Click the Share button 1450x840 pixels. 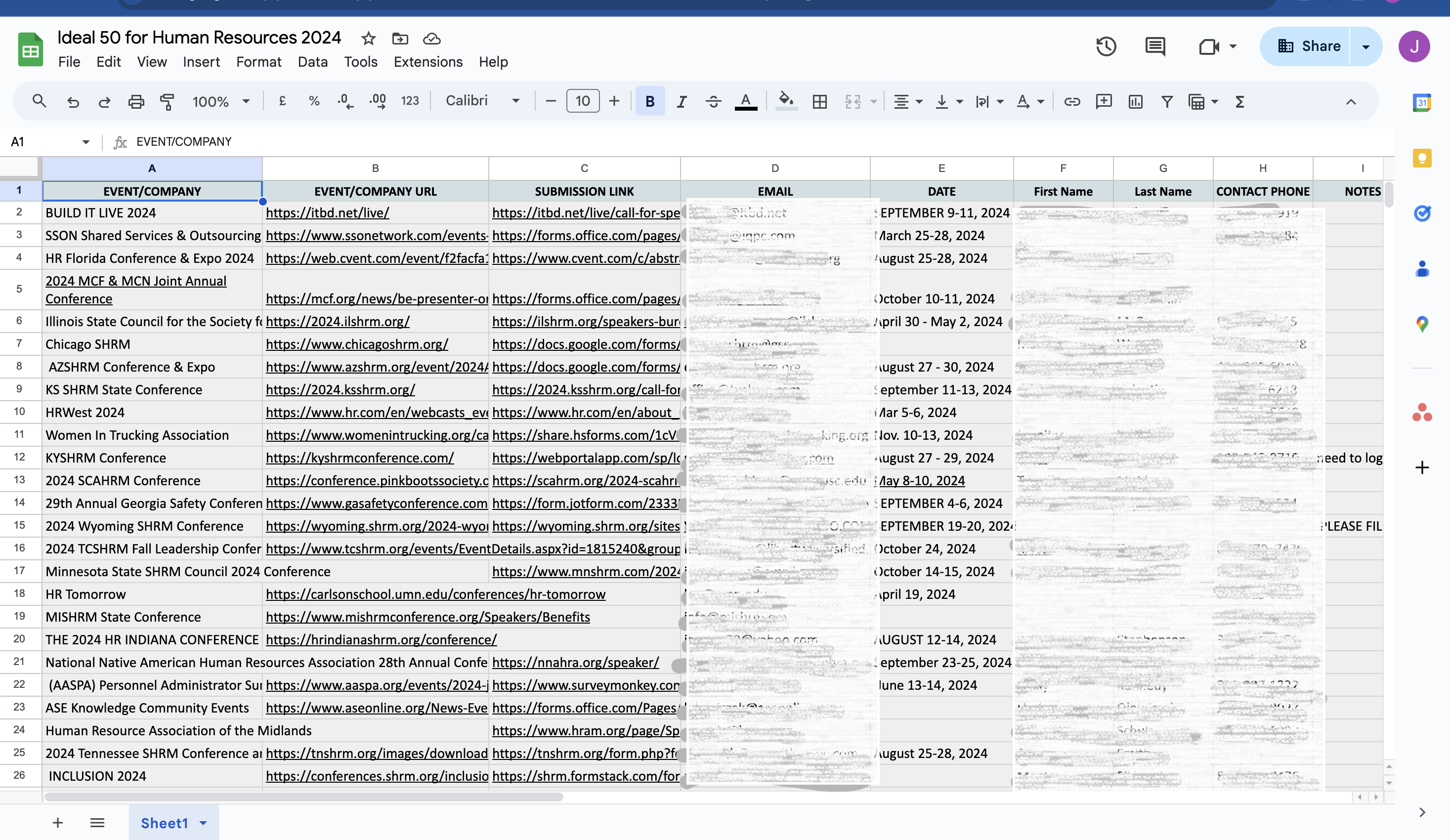1309,46
